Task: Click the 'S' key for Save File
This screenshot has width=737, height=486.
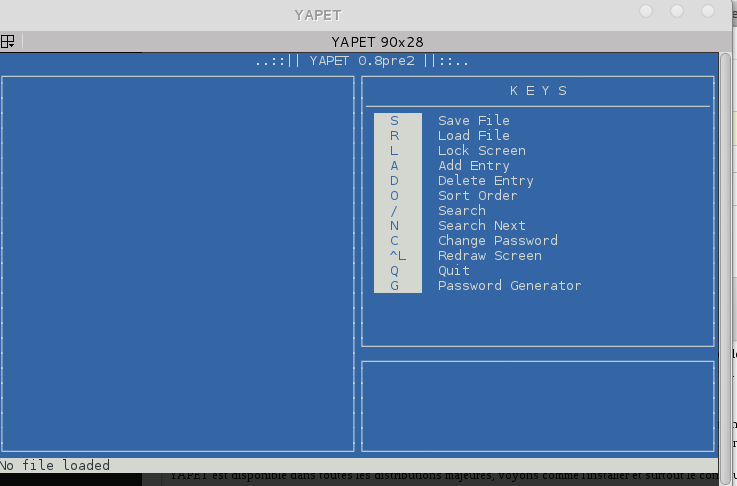Action: click(x=394, y=121)
